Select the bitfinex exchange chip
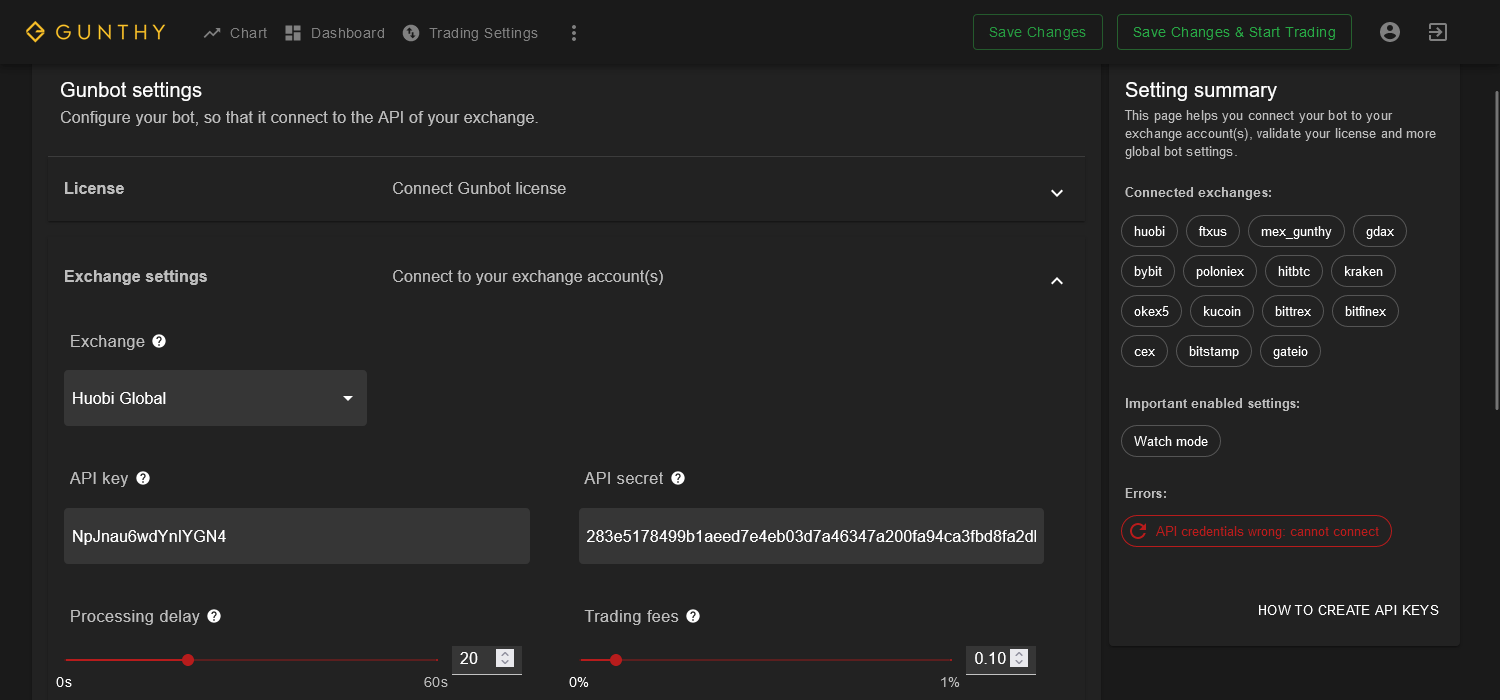Image resolution: width=1500 pixels, height=700 pixels. (x=1365, y=311)
